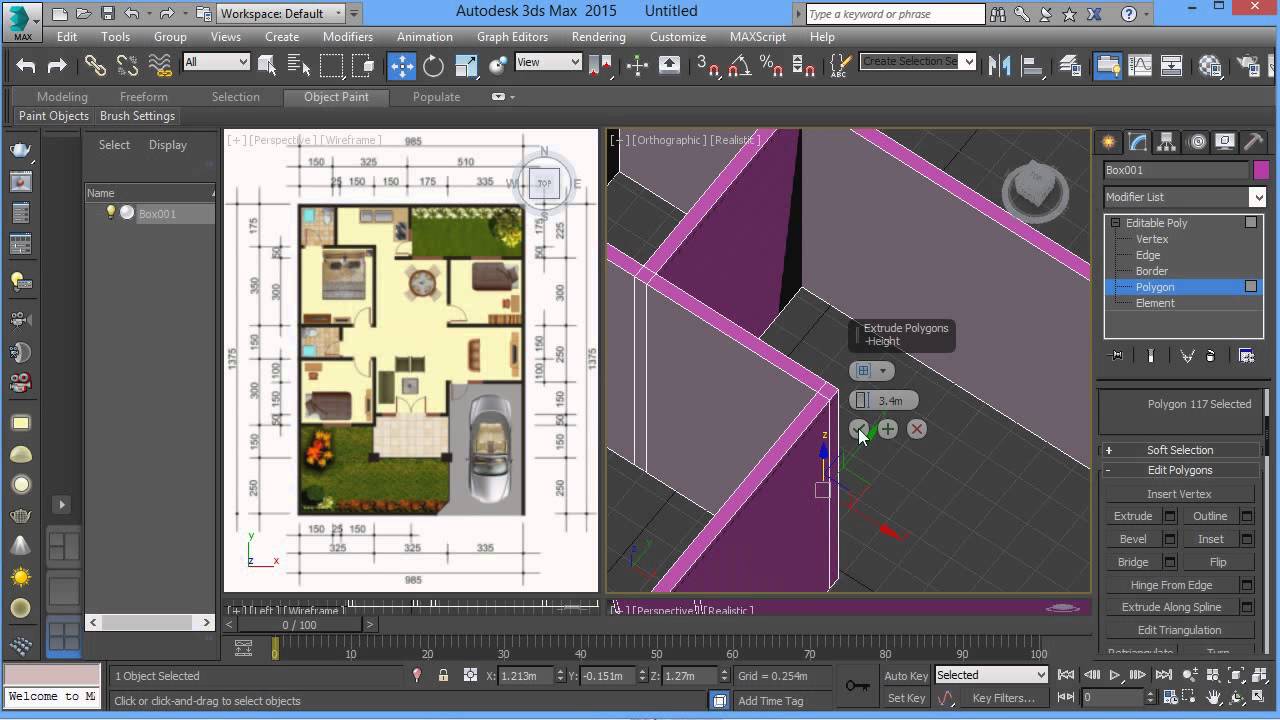The image size is (1280, 720).
Task: Open the Curve Editor icon
Action: [1139, 66]
